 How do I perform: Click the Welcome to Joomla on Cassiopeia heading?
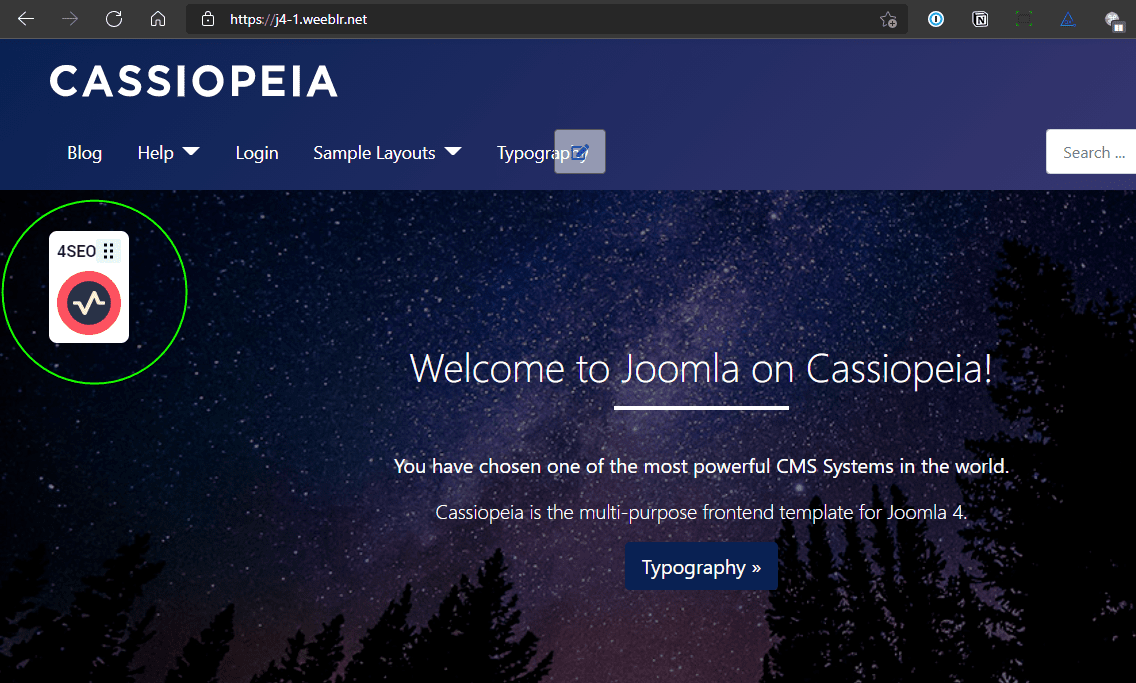[x=701, y=369]
